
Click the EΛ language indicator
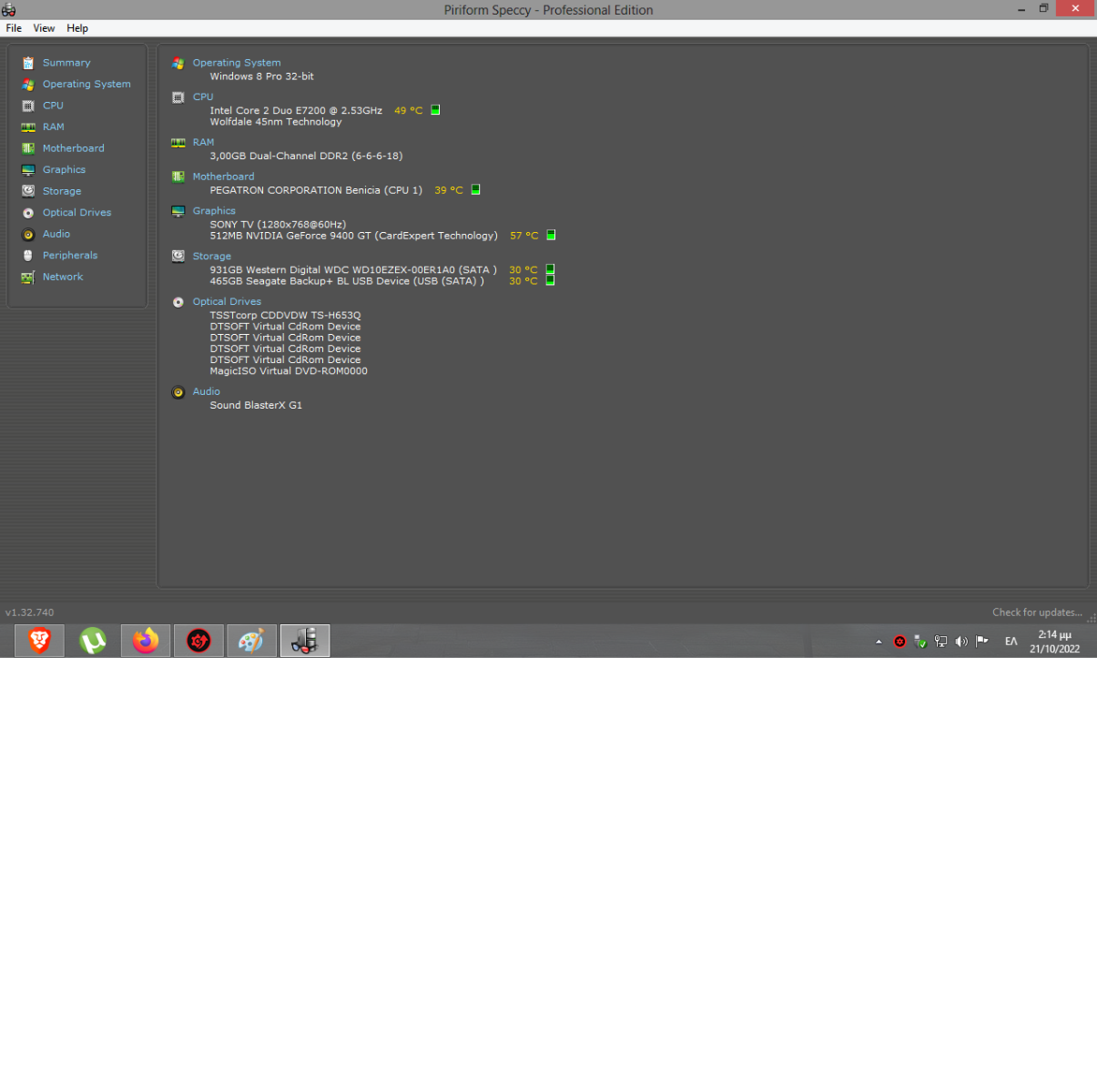click(x=1011, y=642)
